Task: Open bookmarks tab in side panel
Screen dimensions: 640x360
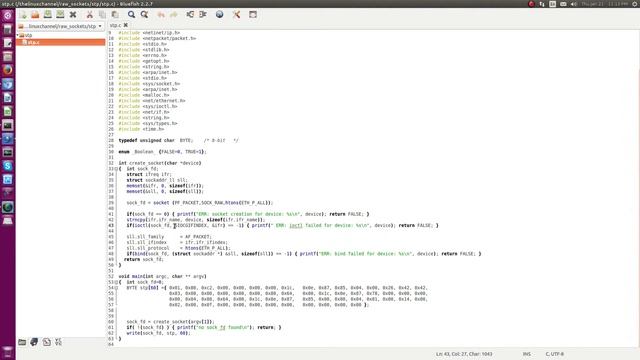Action: tap(34, 342)
